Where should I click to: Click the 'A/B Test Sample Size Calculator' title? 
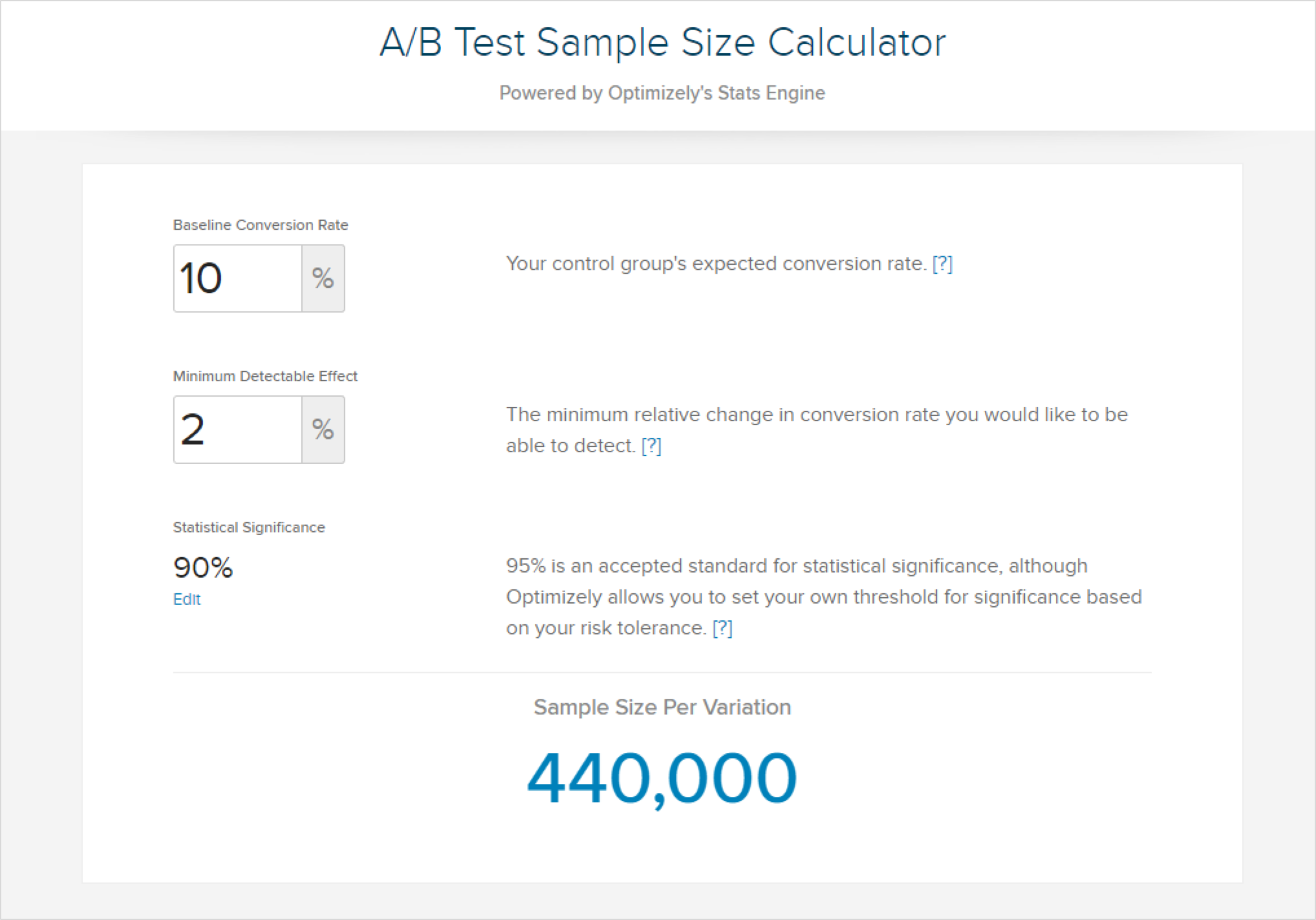point(662,43)
